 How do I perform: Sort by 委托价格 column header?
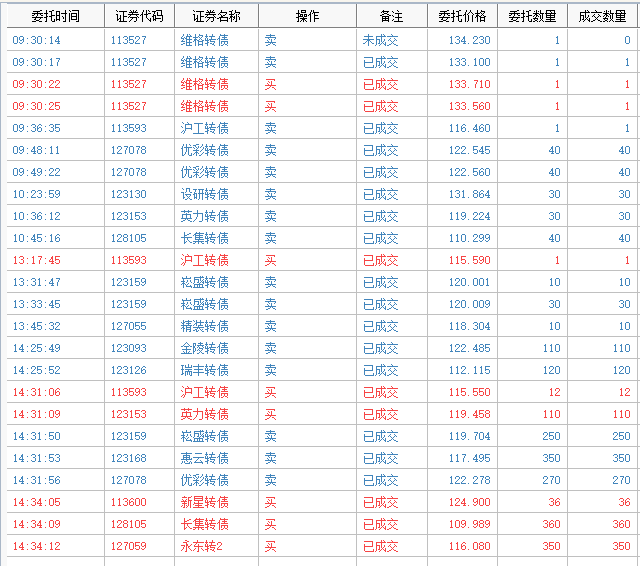(x=462, y=16)
